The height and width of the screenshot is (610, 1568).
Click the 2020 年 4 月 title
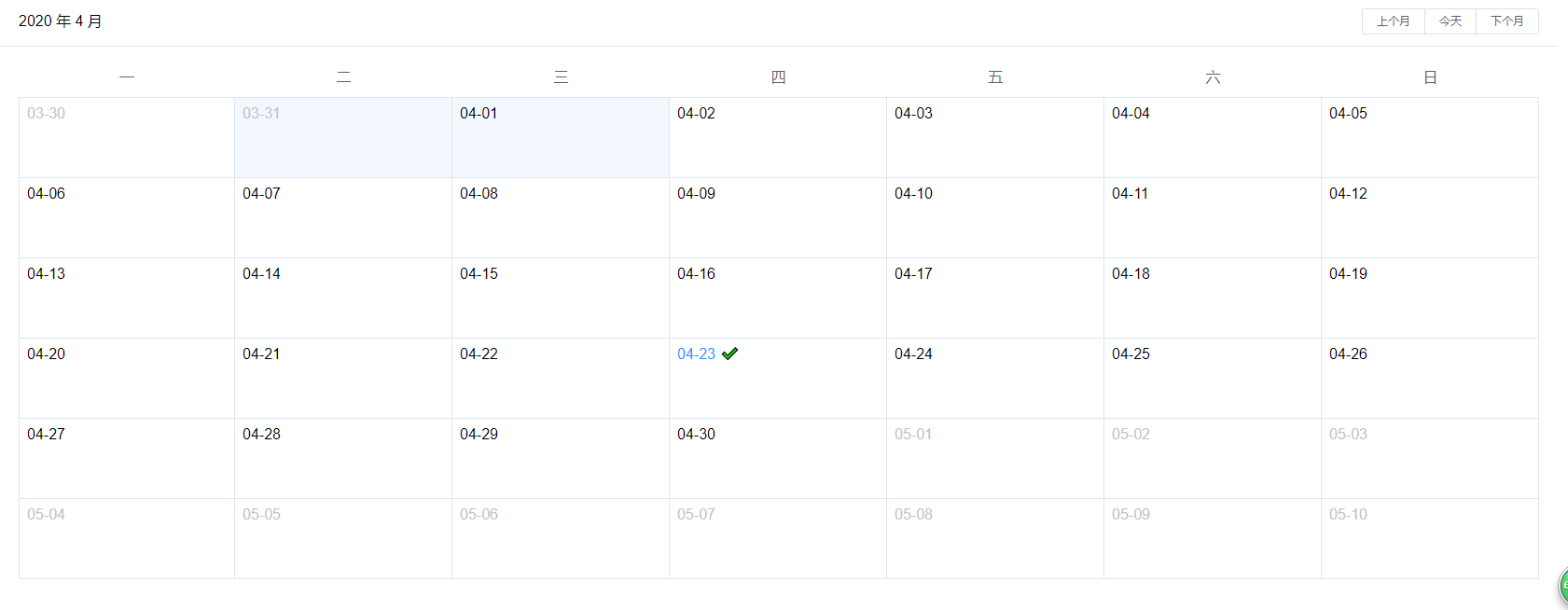click(61, 21)
